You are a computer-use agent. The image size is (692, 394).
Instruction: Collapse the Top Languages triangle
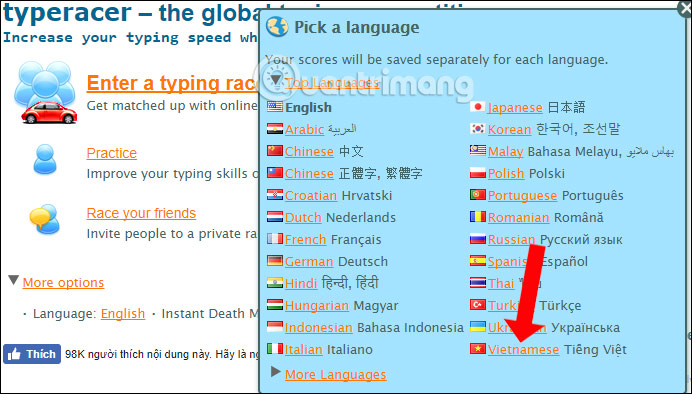pos(276,80)
